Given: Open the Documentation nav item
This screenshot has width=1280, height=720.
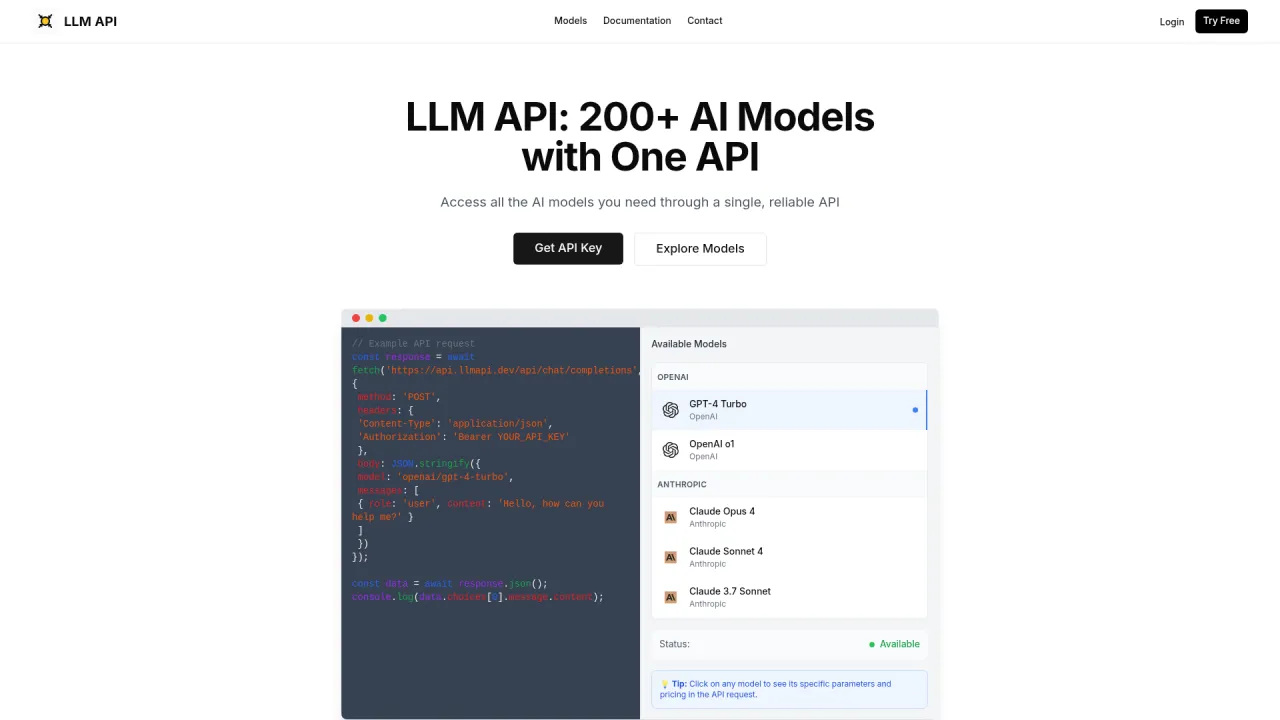Looking at the screenshot, I should tap(637, 21).
